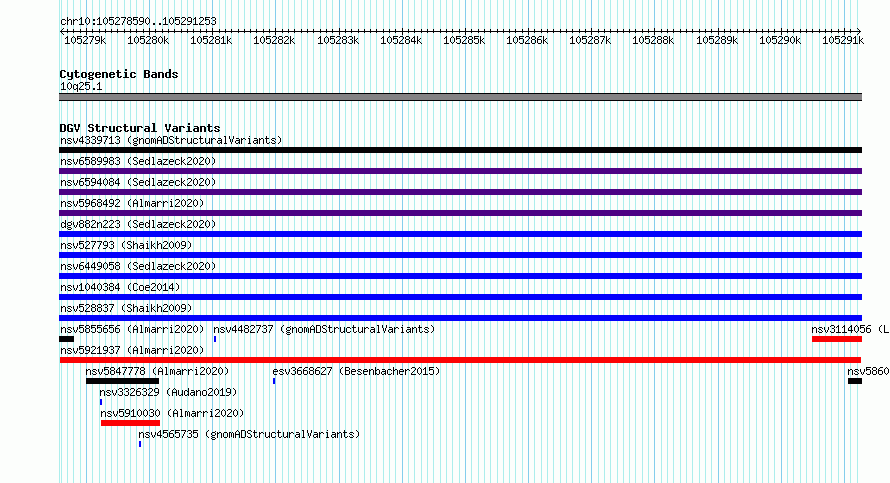Click the blue nsv527793 variant bar
890x483 pixels.
[460, 255]
